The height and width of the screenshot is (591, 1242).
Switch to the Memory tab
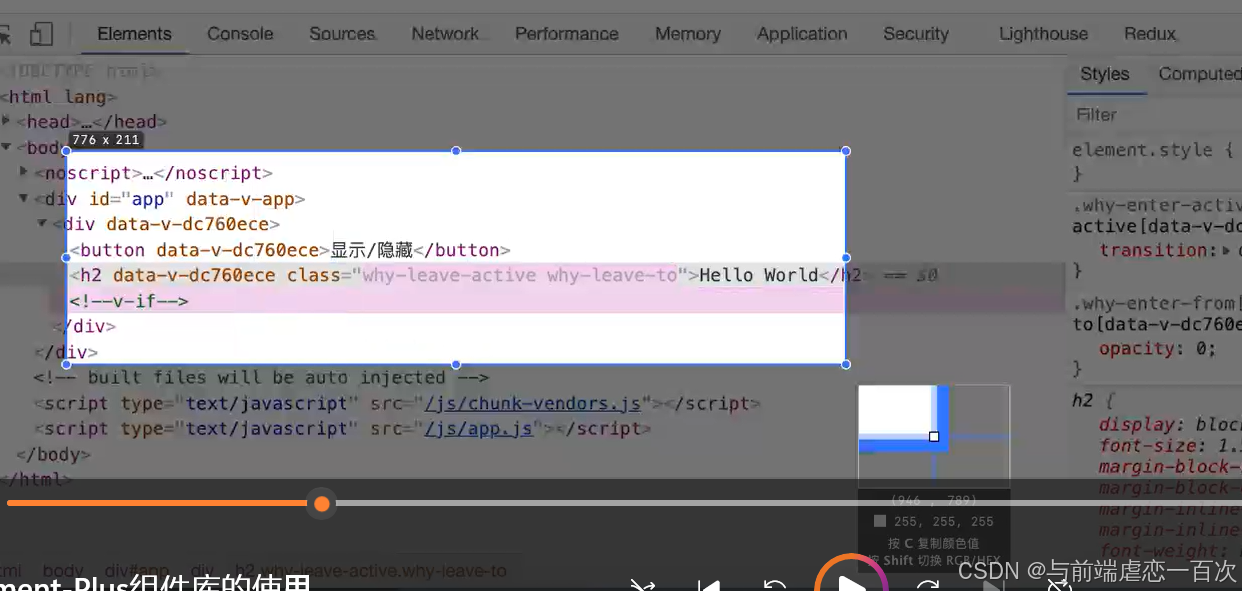pos(688,34)
